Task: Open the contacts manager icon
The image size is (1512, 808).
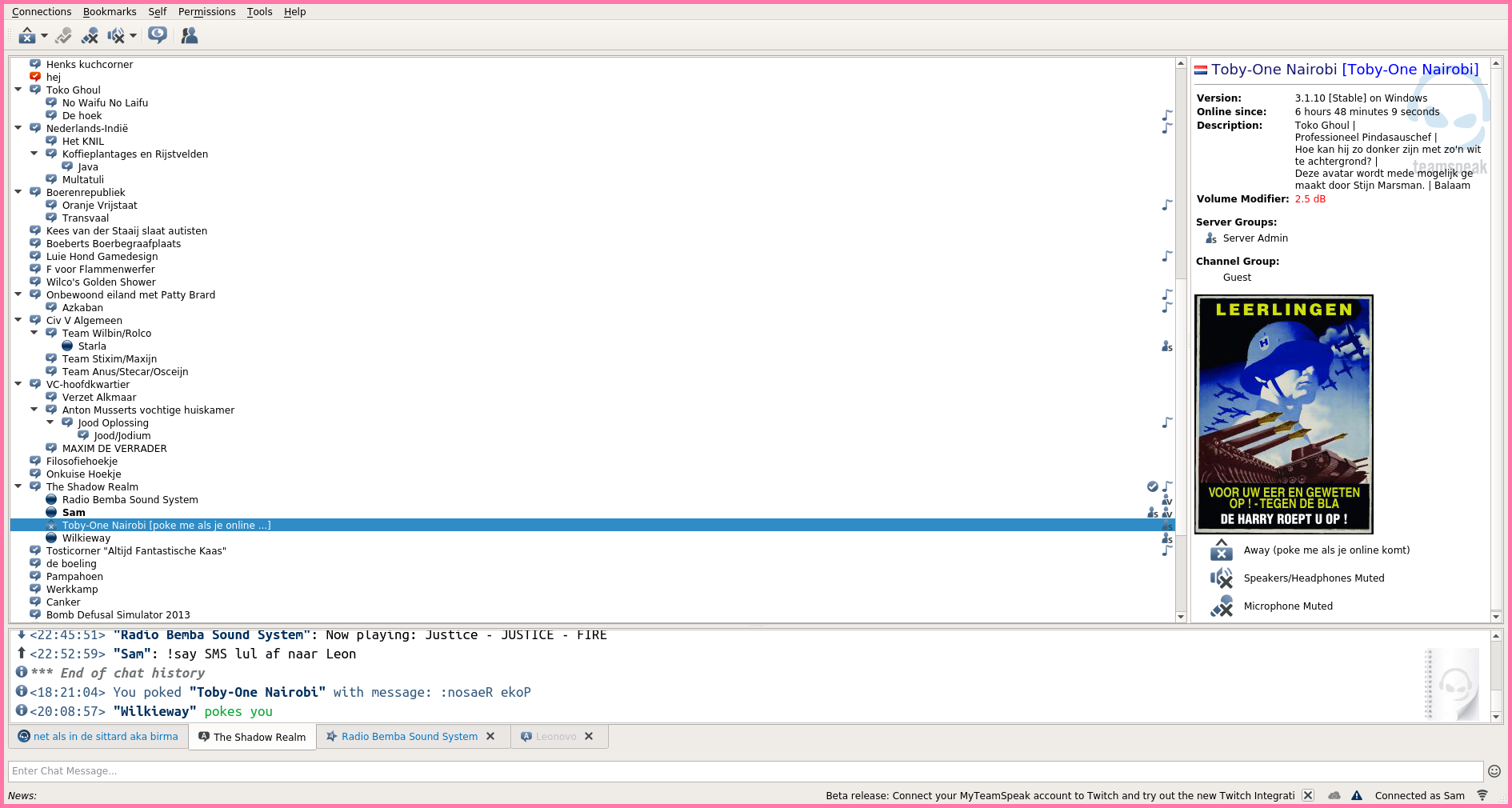Action: [x=190, y=36]
